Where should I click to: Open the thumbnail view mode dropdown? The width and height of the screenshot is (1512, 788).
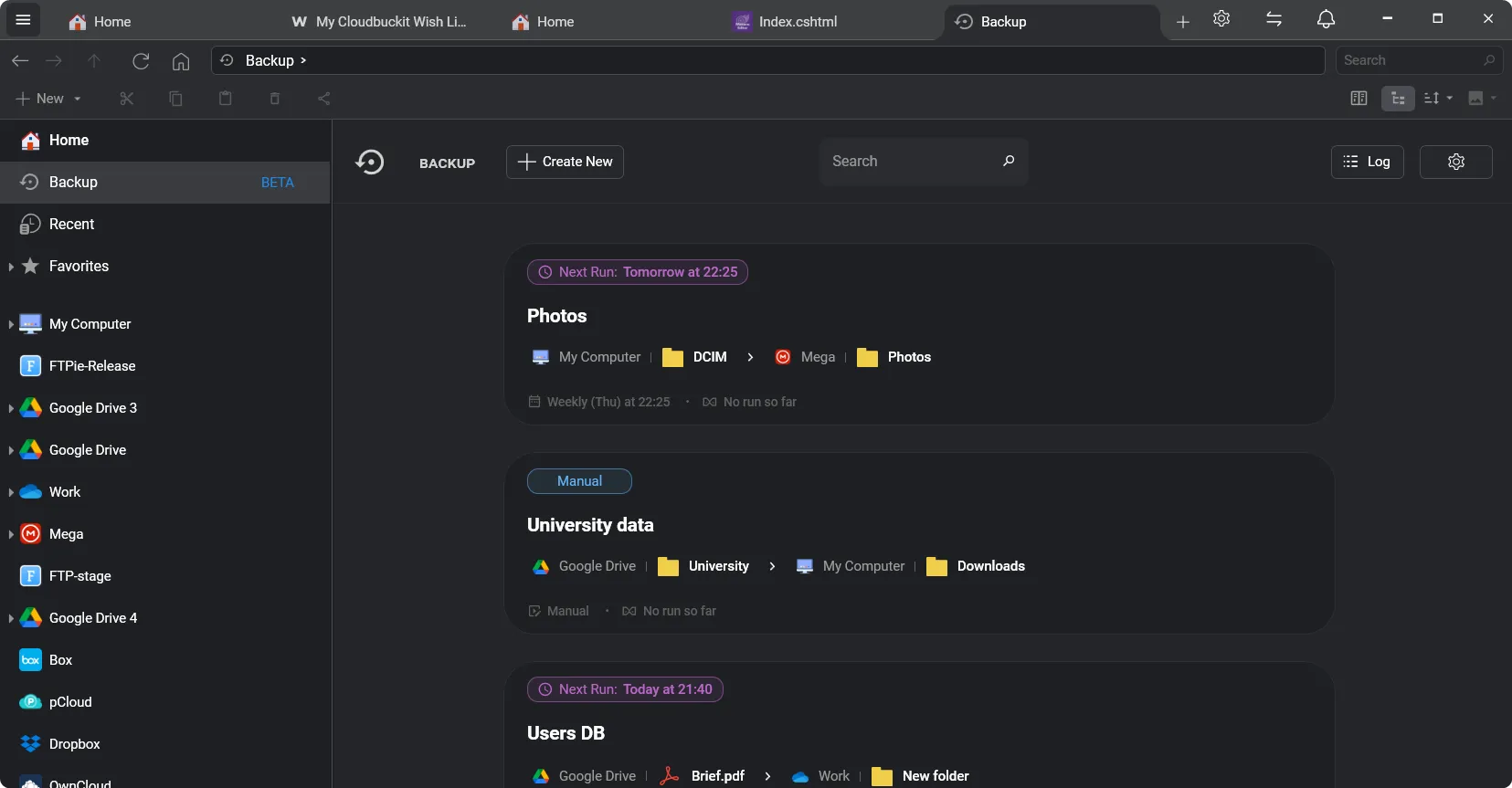[x=1482, y=98]
